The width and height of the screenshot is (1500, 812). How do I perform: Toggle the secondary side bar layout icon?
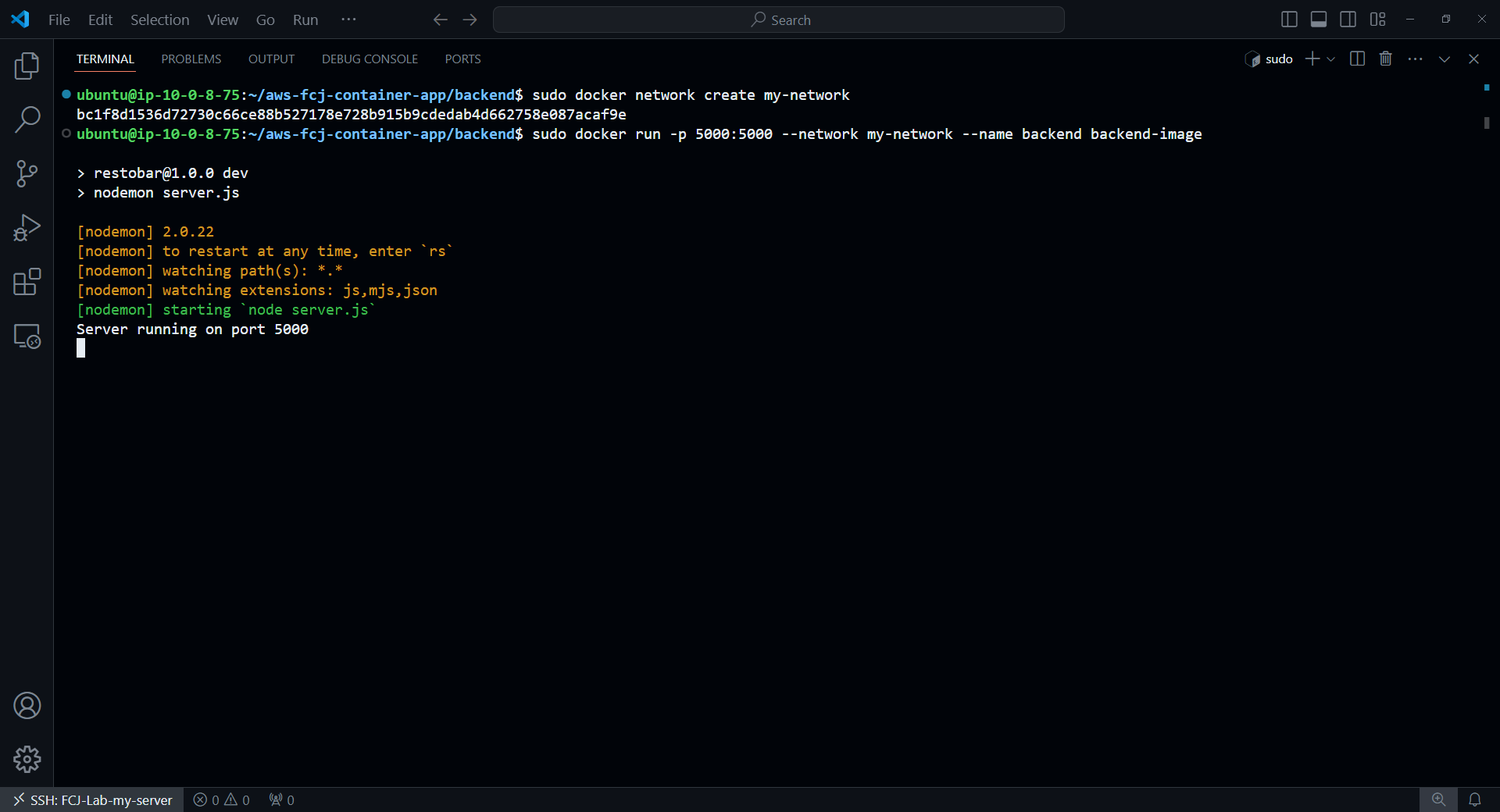1348,20
